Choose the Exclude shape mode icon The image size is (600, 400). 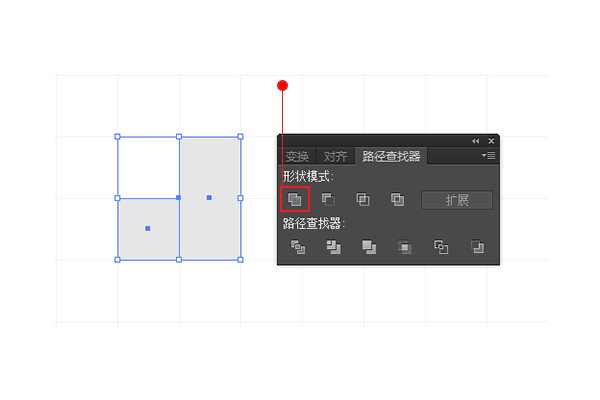point(397,199)
